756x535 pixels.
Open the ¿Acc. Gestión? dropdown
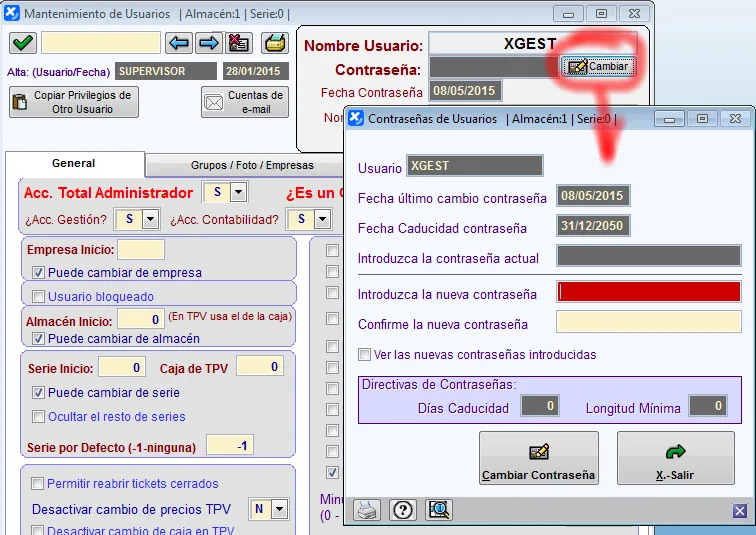click(x=150, y=219)
